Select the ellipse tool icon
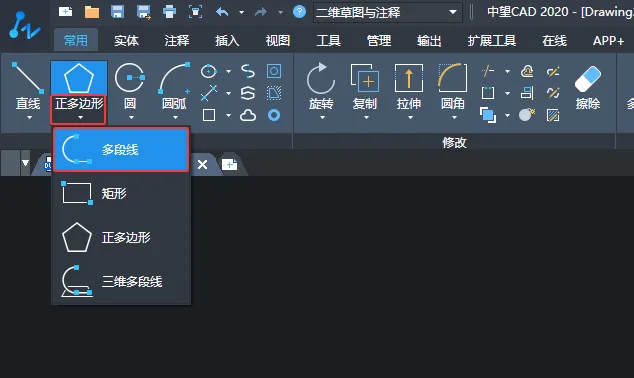 (209, 72)
